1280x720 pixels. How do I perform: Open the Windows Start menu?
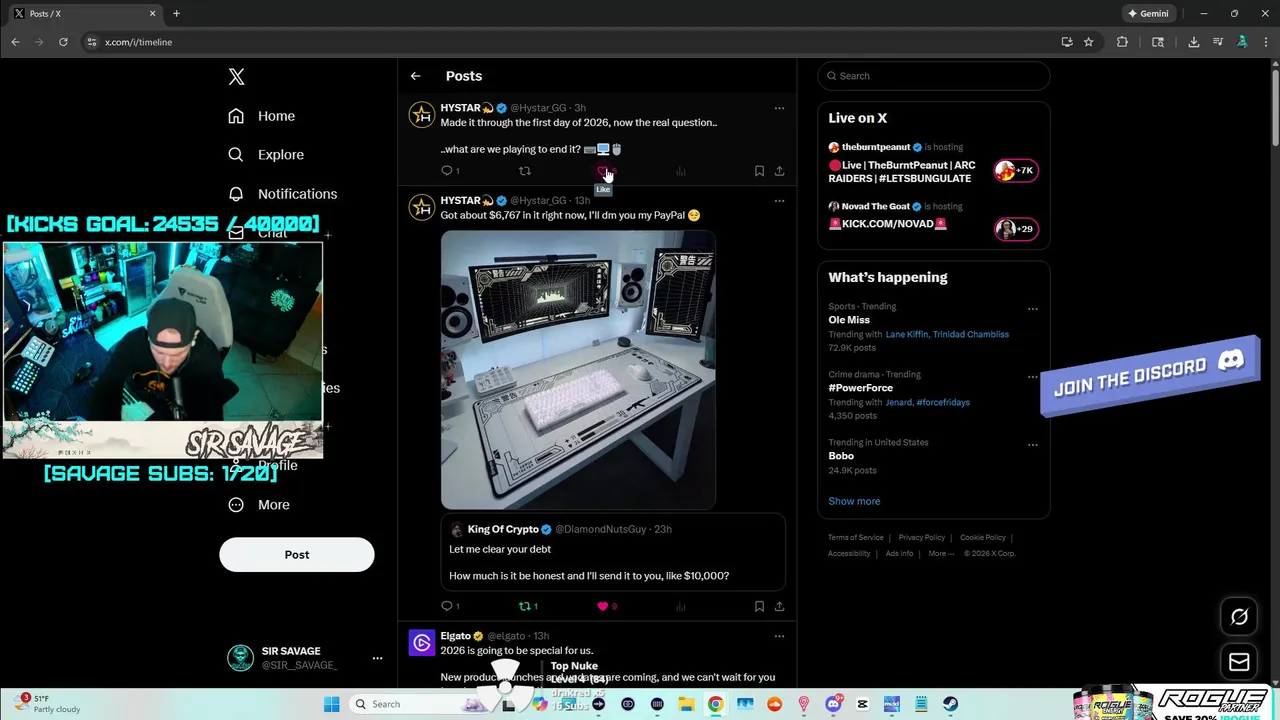click(x=331, y=704)
